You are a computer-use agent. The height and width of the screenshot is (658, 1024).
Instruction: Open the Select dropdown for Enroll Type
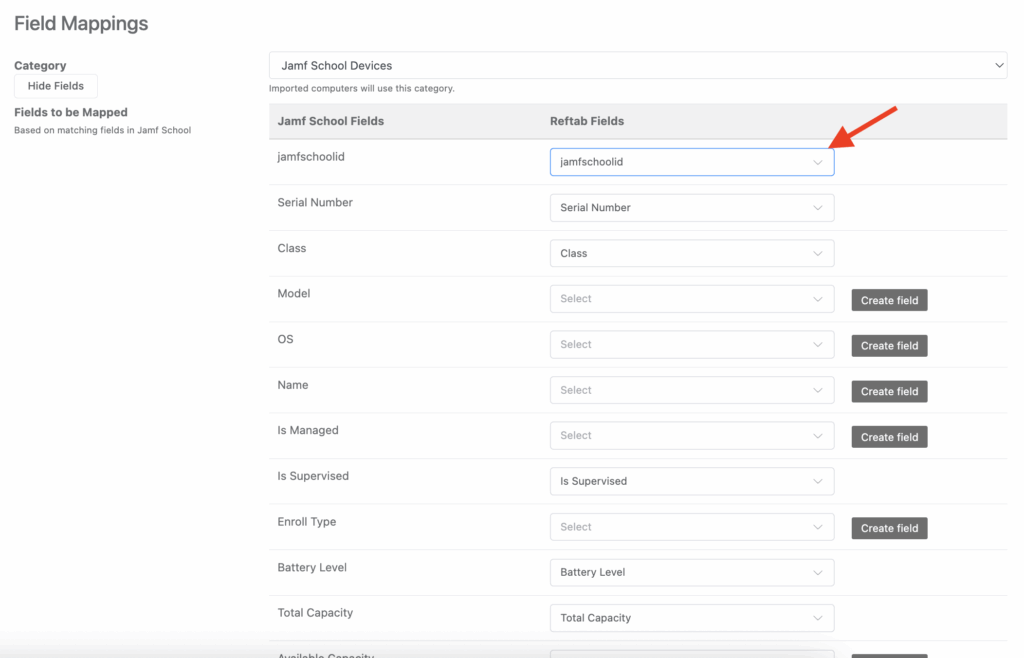[691, 527]
